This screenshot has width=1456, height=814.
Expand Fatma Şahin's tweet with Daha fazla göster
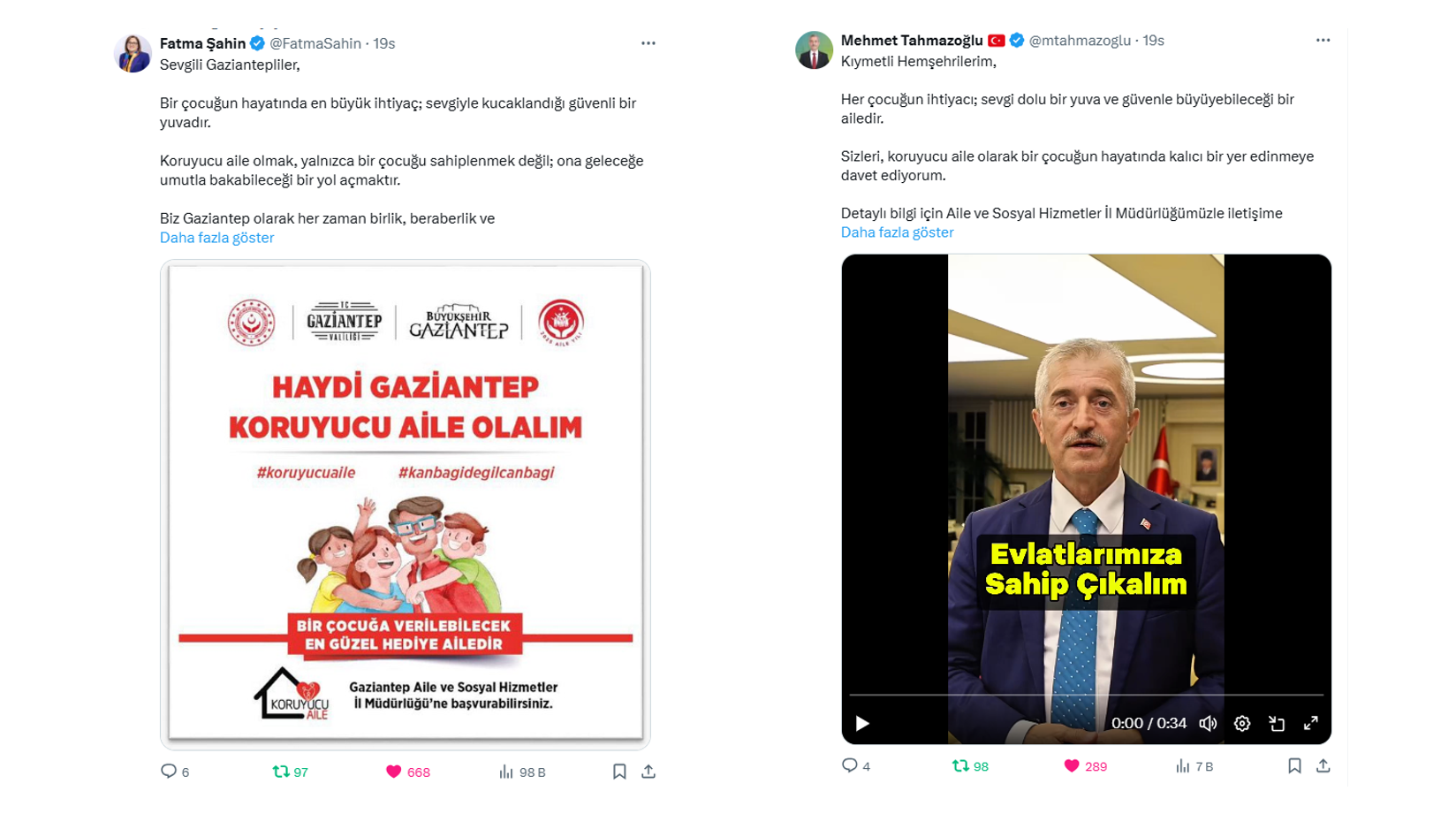pos(216,238)
